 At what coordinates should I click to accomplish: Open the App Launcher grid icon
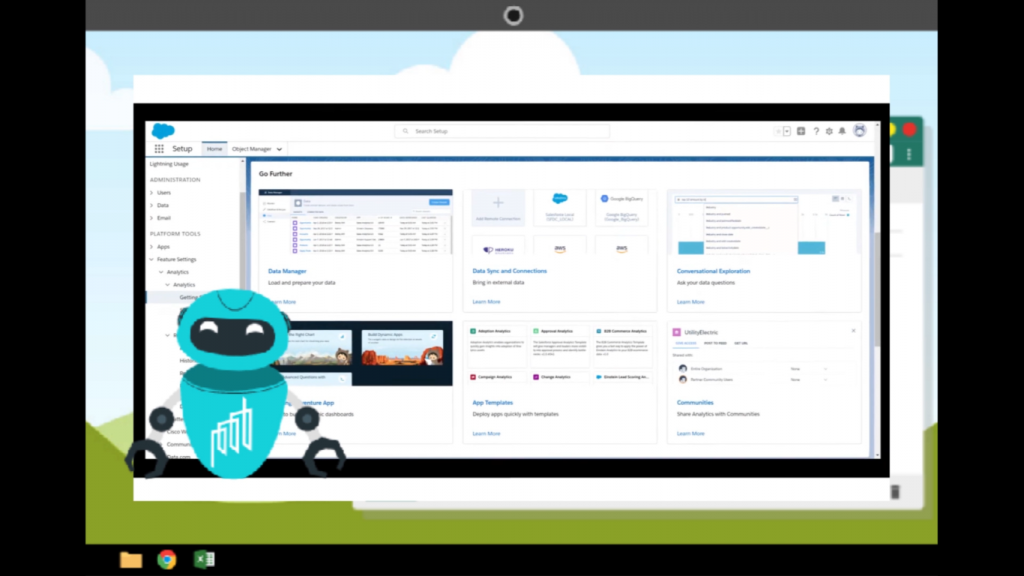point(159,149)
